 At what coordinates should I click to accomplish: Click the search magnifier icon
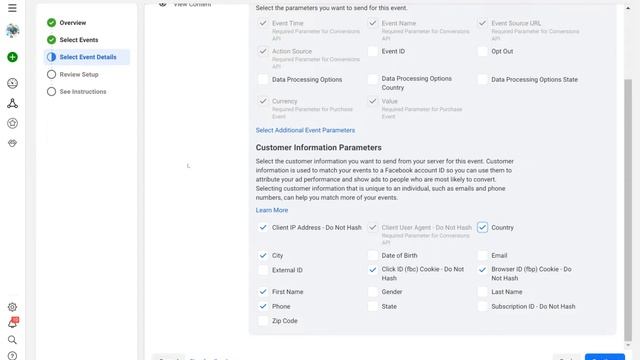(12, 340)
